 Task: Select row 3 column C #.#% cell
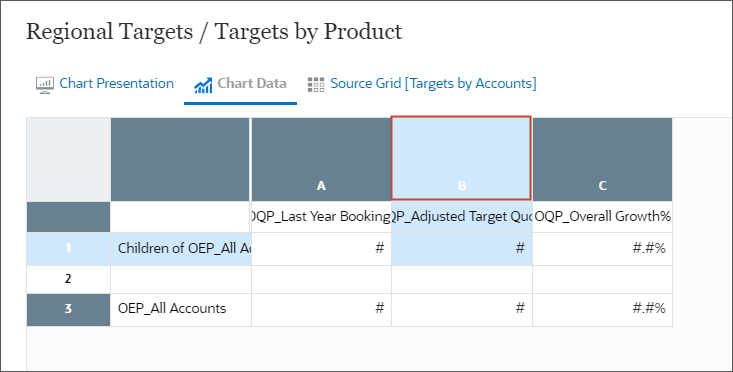pyautogui.click(x=602, y=309)
